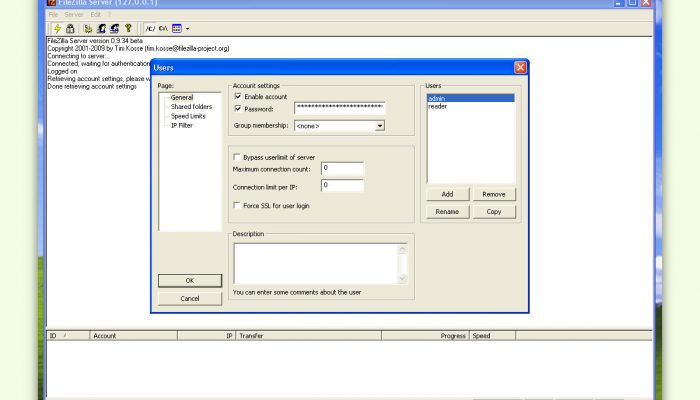Click the Copy user button
The image size is (700, 400).
click(494, 212)
